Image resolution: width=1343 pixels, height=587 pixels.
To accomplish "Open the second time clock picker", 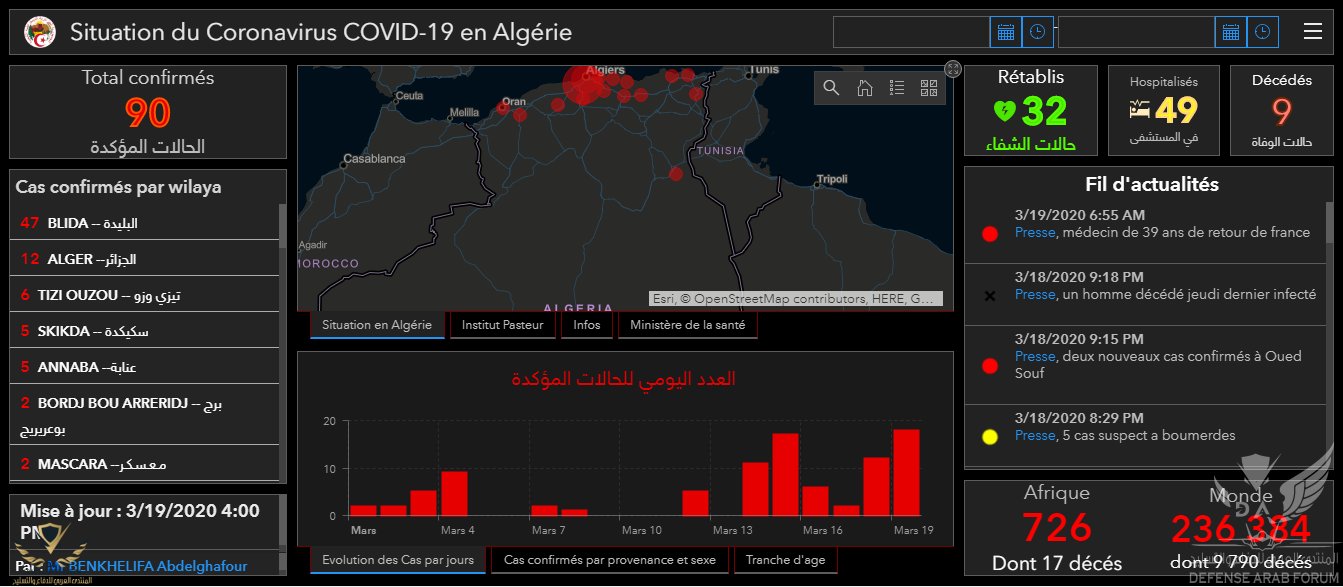I will (1263, 32).
